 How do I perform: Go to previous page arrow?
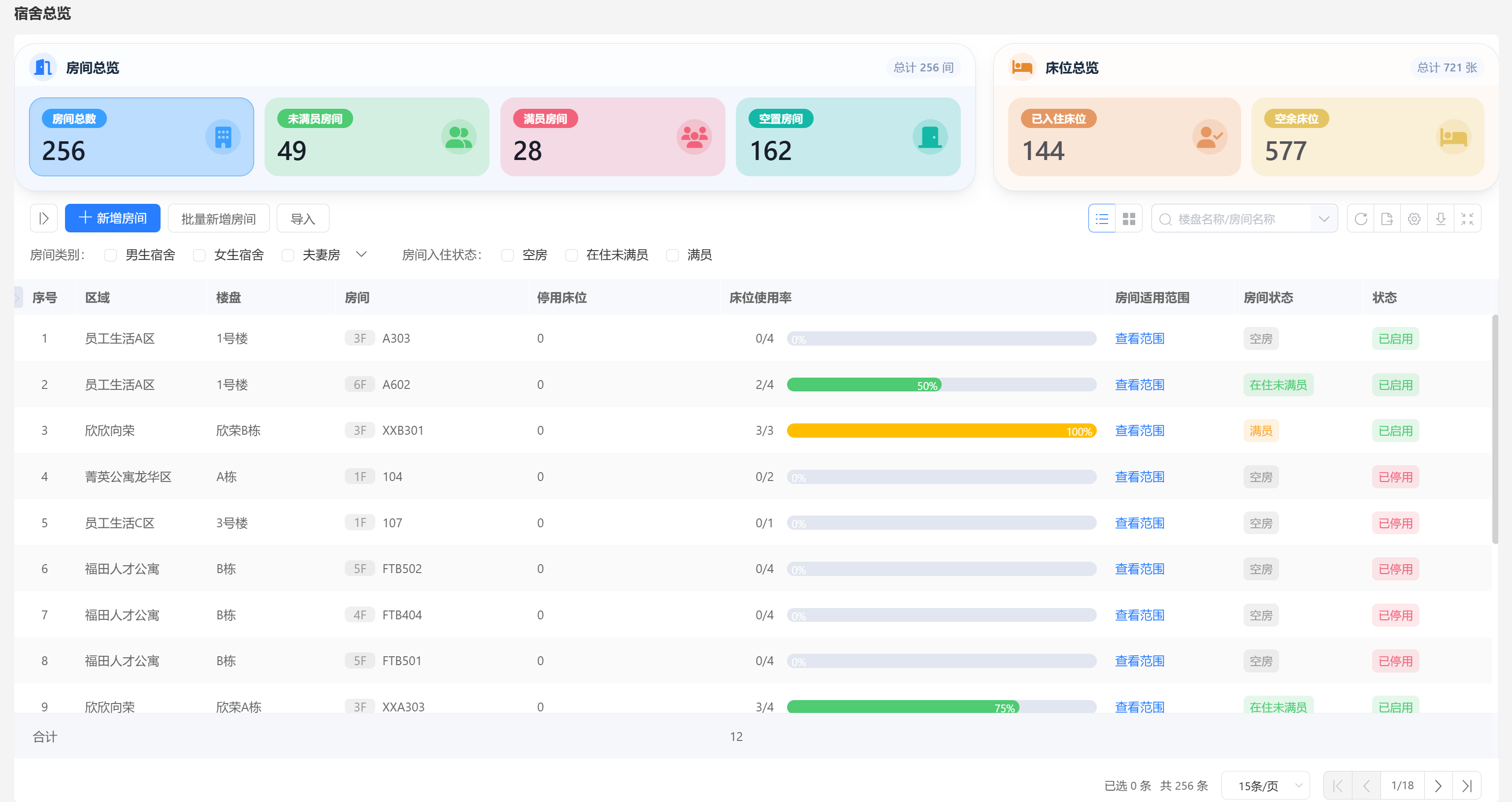pyautogui.click(x=1366, y=786)
